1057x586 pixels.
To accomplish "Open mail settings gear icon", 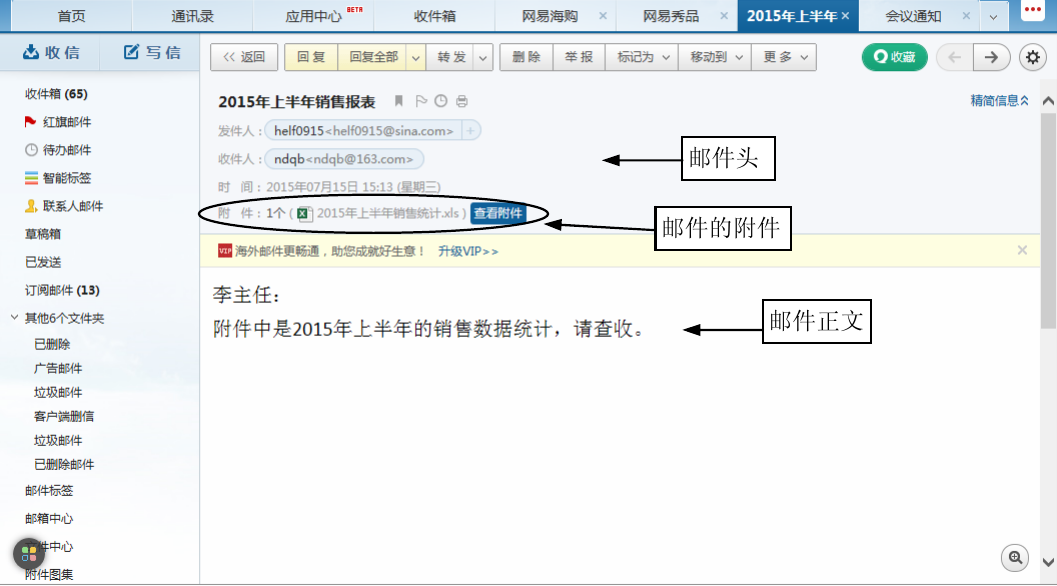I will [x=1033, y=57].
